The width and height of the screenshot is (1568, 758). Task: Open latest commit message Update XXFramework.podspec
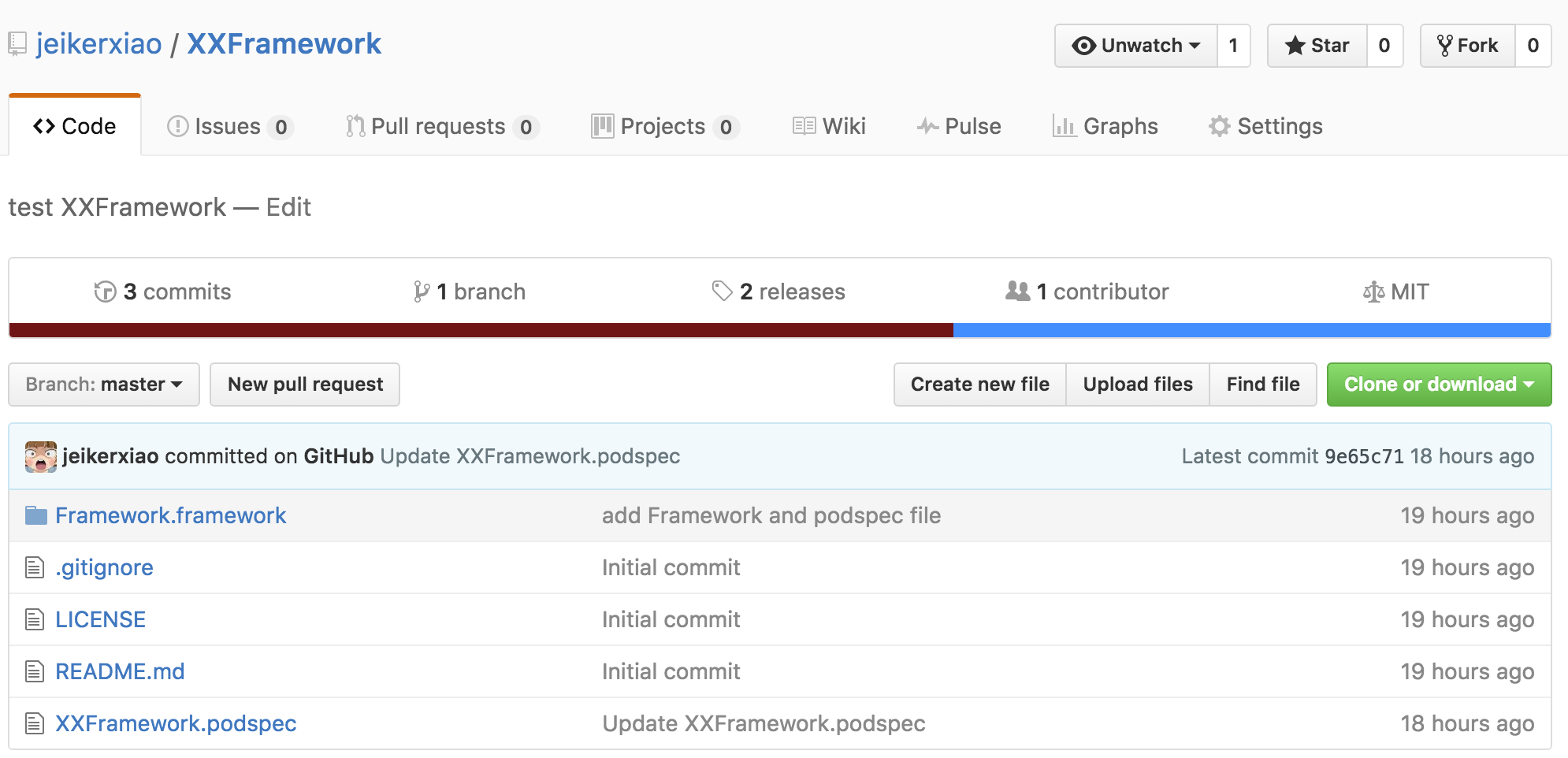tap(530, 456)
